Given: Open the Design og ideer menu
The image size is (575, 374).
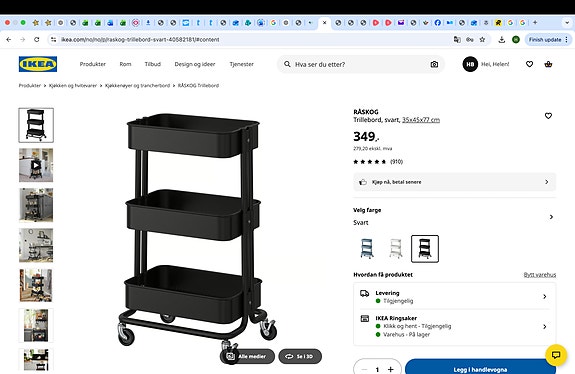Looking at the screenshot, I should (x=195, y=64).
